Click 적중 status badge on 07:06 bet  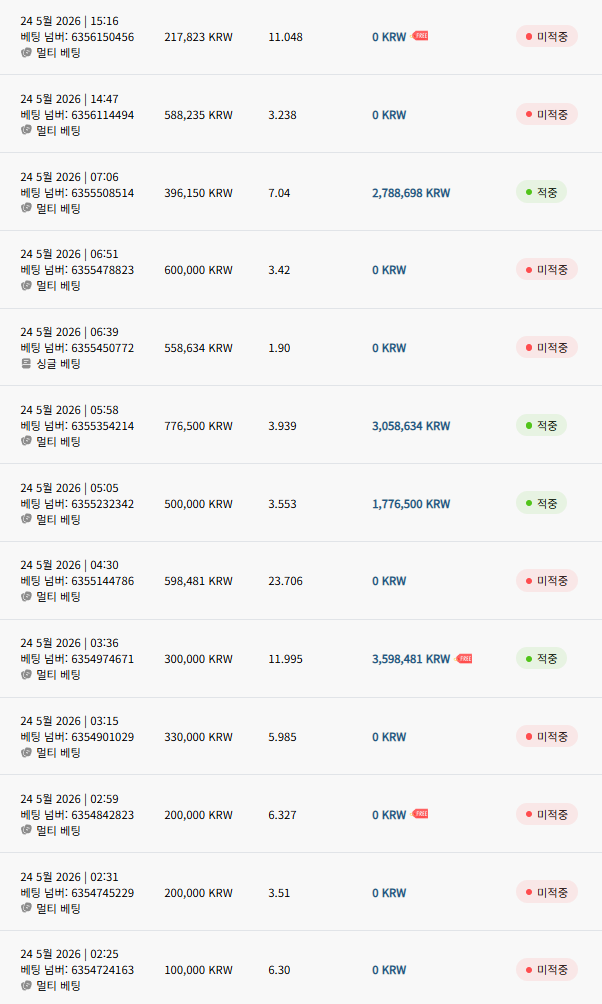click(541, 192)
